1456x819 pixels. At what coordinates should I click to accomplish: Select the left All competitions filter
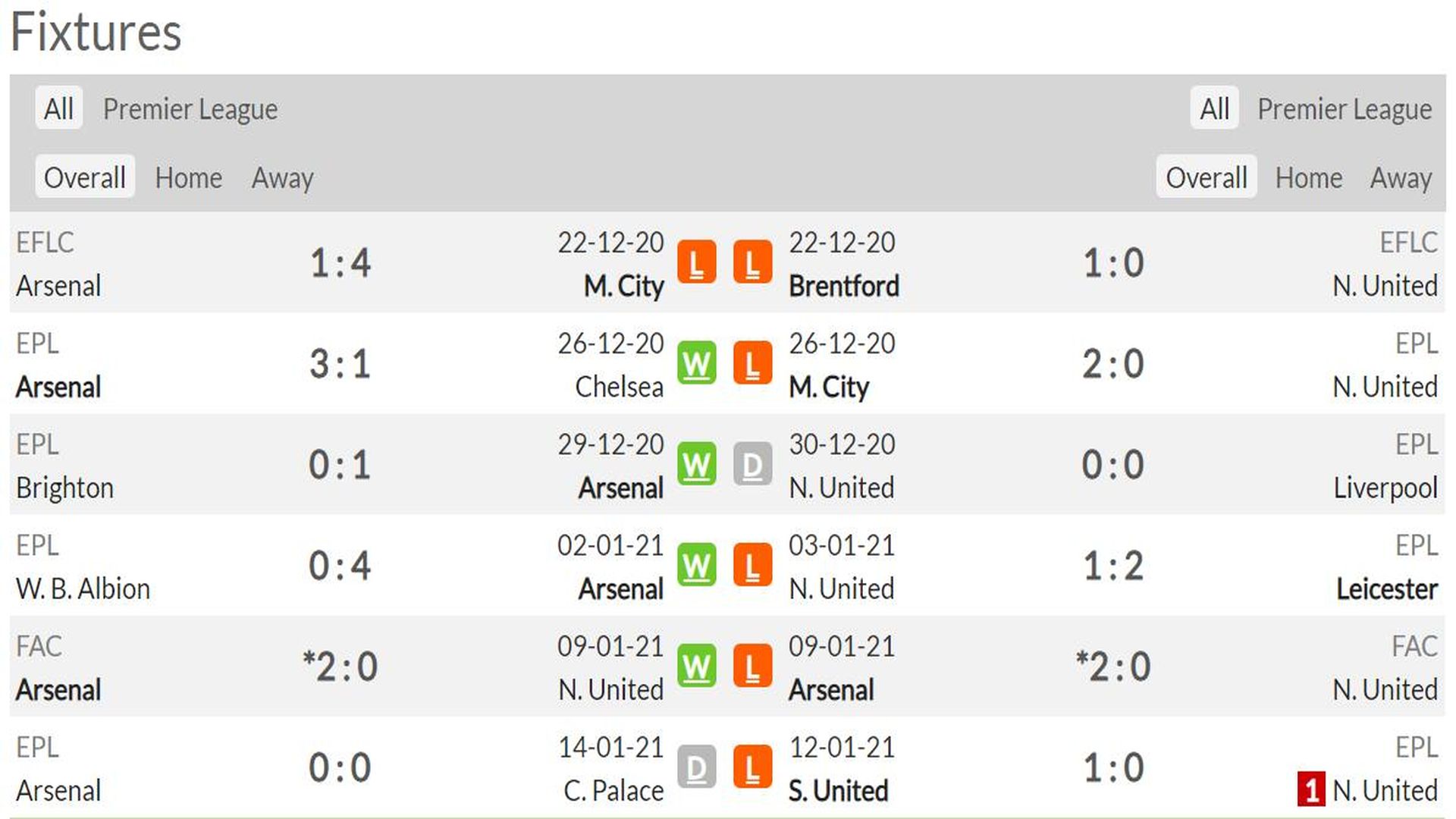(58, 108)
